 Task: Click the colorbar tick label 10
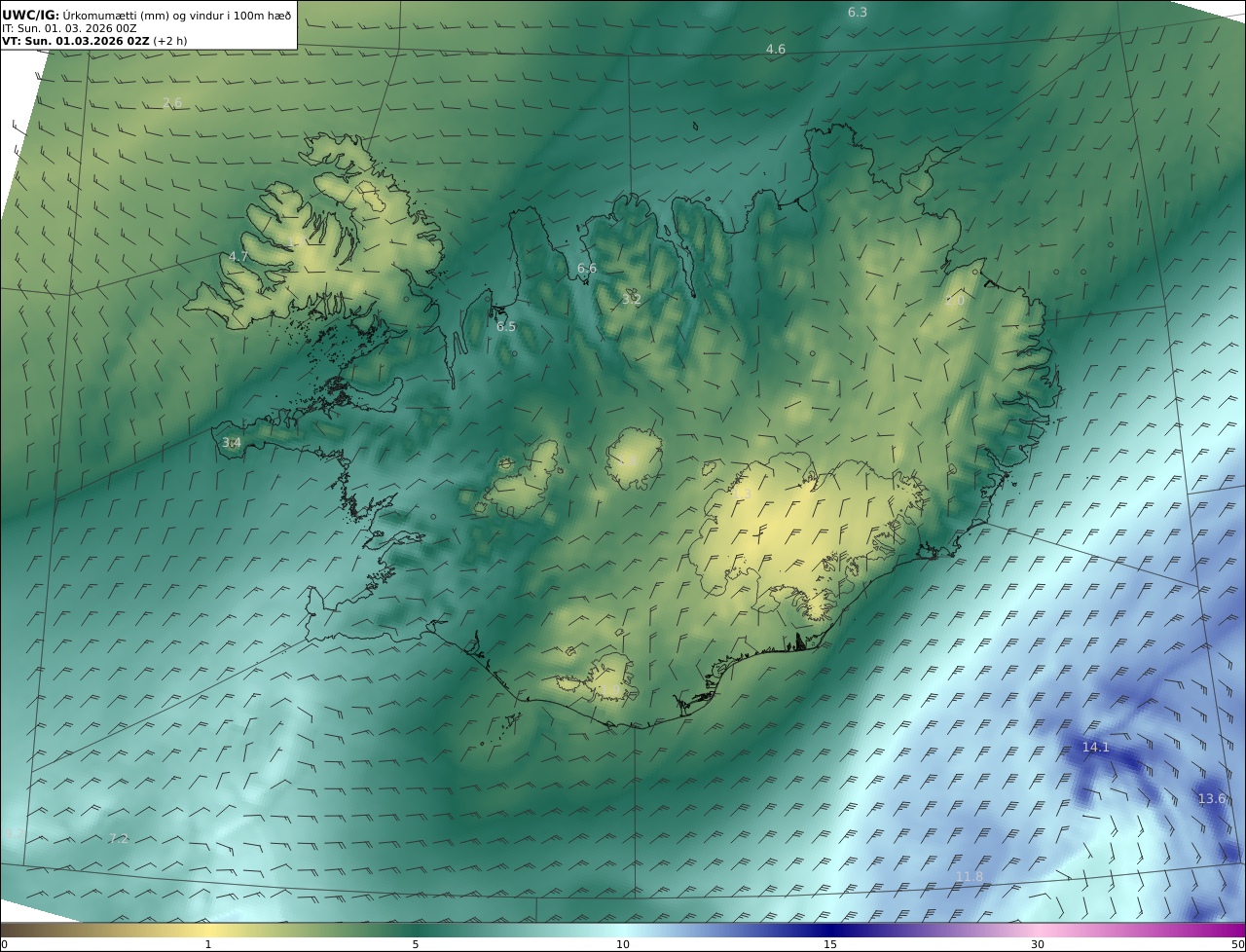(x=623, y=944)
